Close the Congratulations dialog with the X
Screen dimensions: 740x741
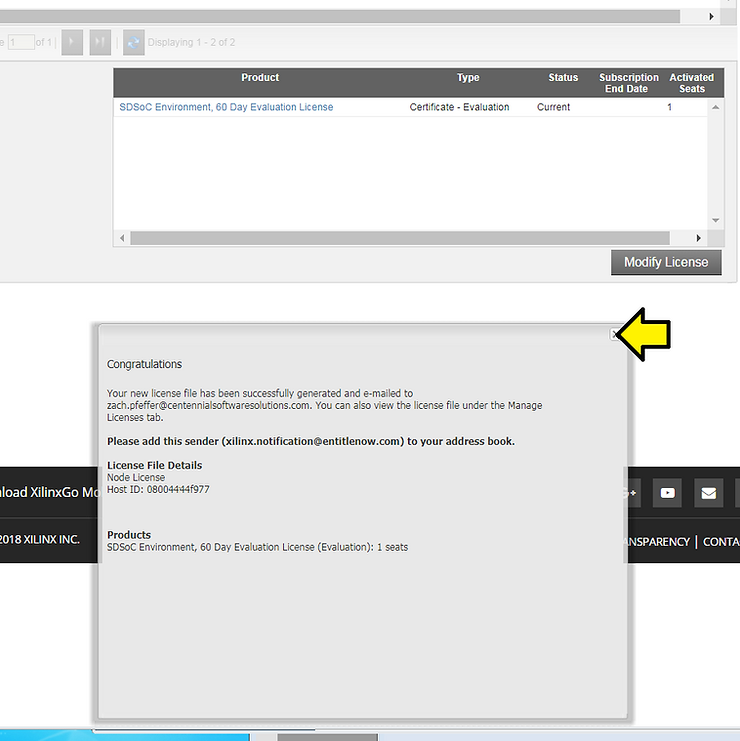coord(614,335)
